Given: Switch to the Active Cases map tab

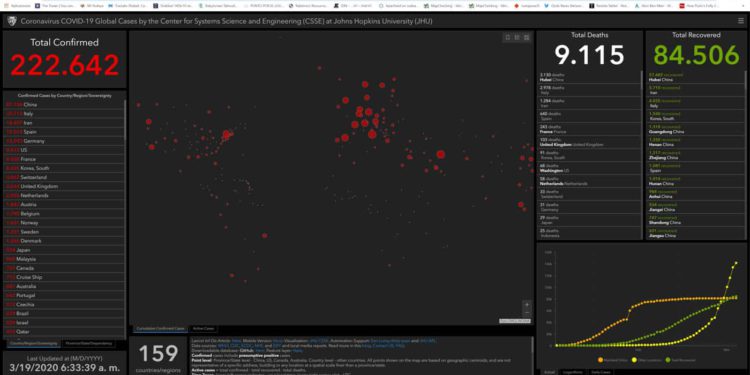Looking at the screenshot, I should 203,329.
